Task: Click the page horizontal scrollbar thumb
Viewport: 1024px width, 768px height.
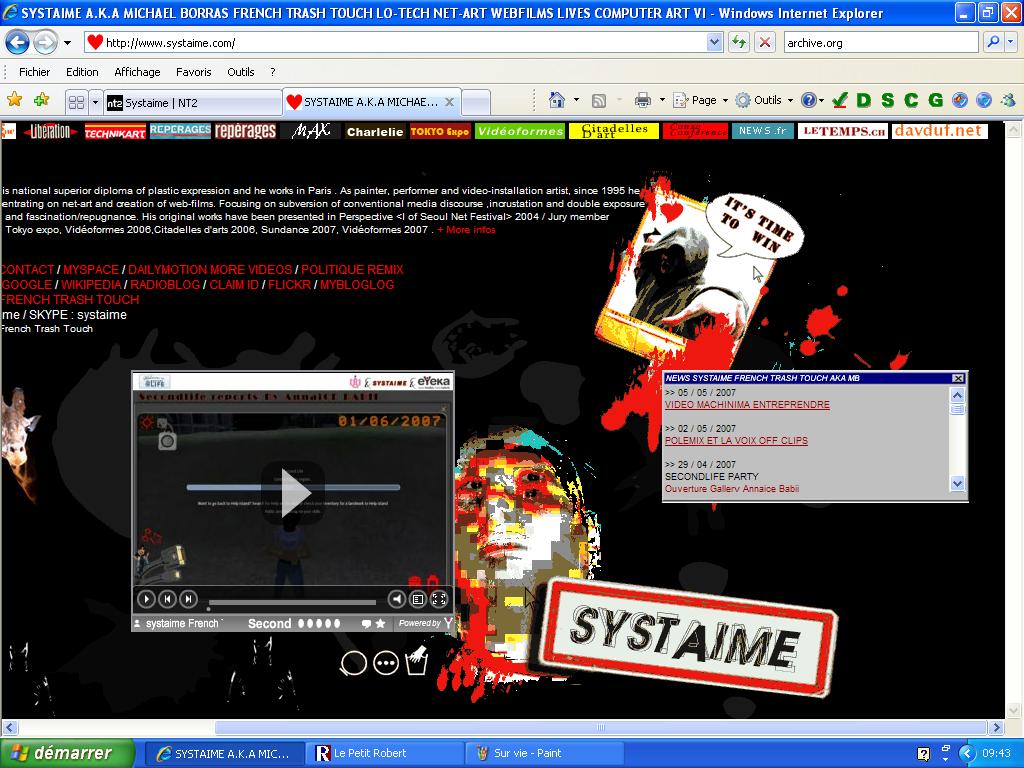Action: (x=600, y=727)
